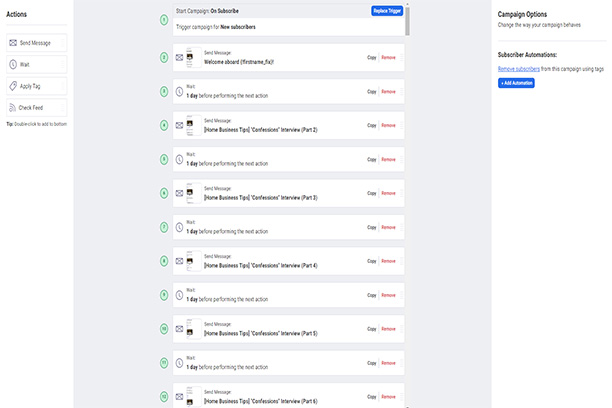Click the Add Automation button
Screen dimensions: 612x408
[x=516, y=83]
